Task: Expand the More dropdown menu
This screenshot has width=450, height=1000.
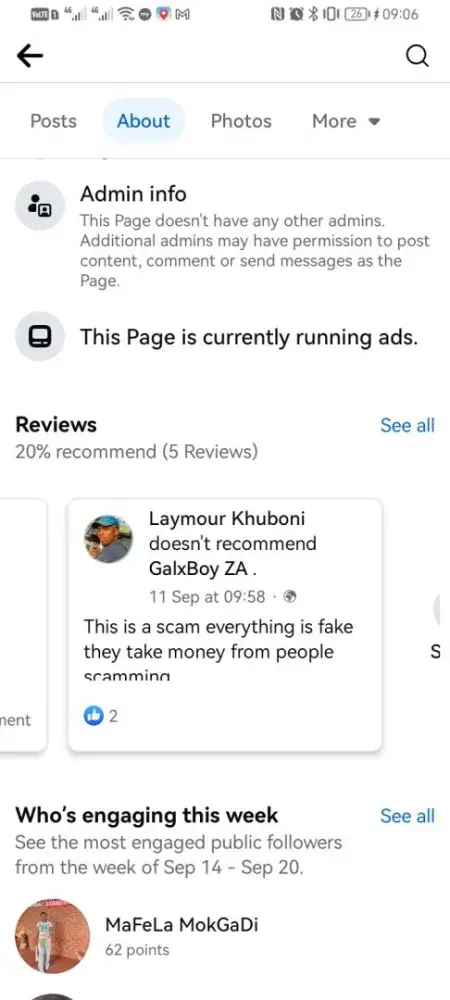Action: [345, 121]
